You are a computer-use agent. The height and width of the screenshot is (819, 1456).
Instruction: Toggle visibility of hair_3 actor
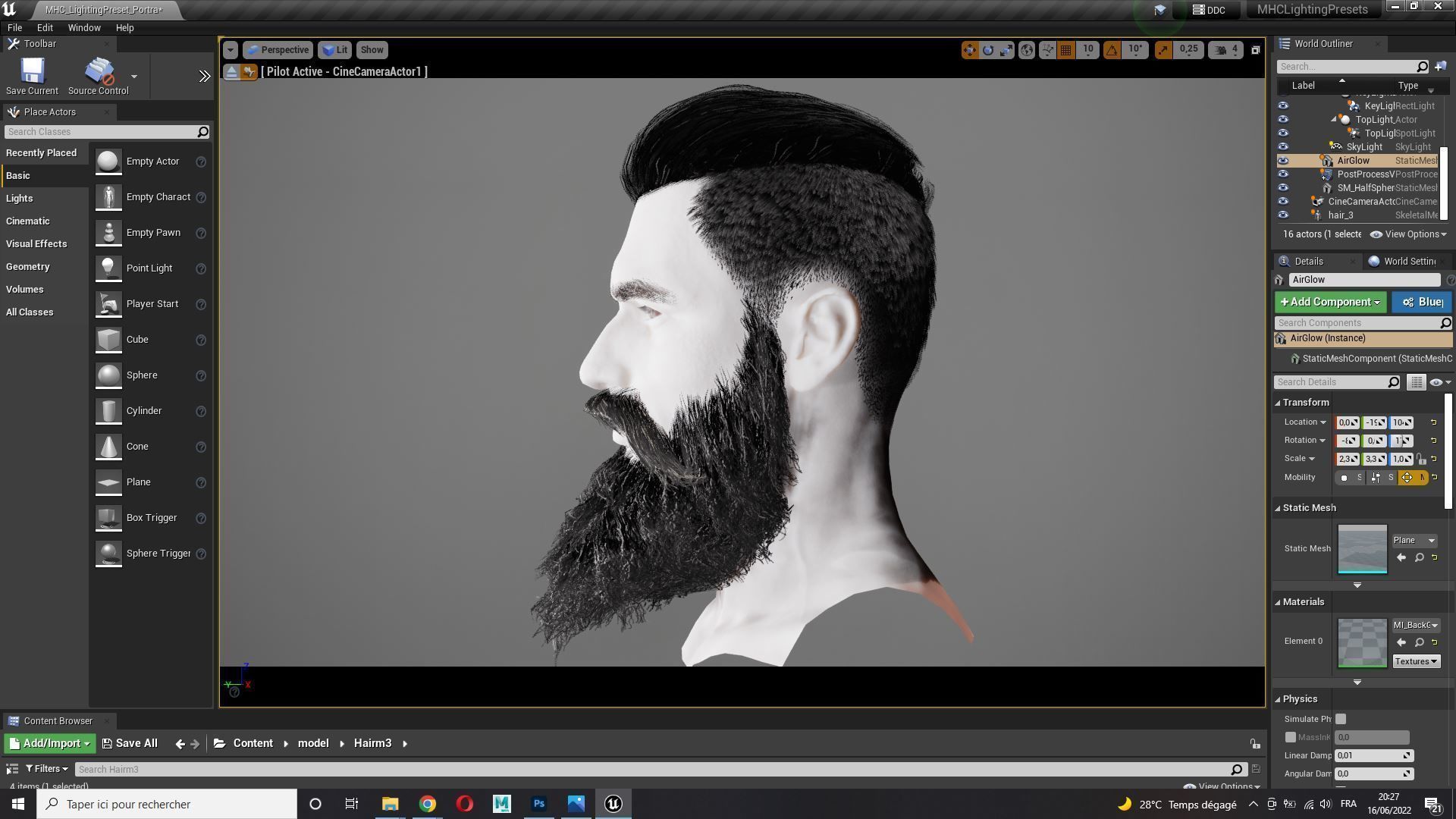click(1283, 215)
